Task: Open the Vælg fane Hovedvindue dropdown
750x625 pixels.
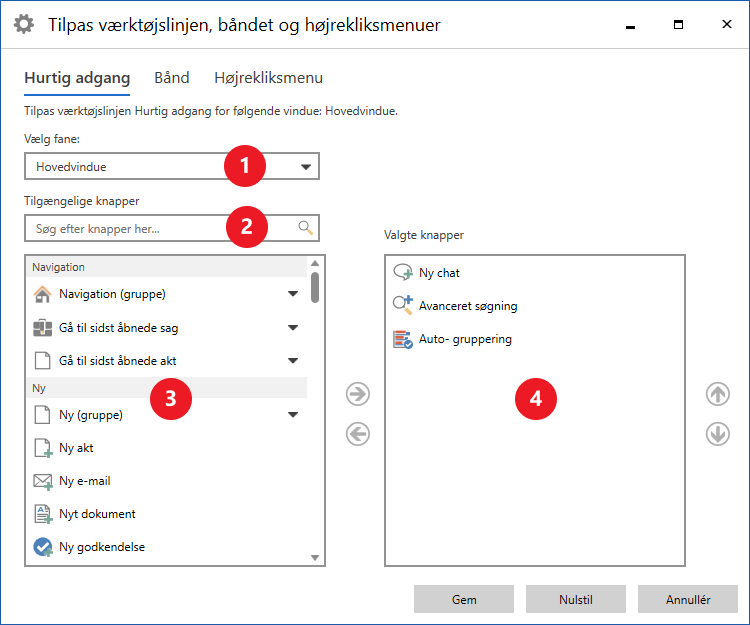Action: 172,166
